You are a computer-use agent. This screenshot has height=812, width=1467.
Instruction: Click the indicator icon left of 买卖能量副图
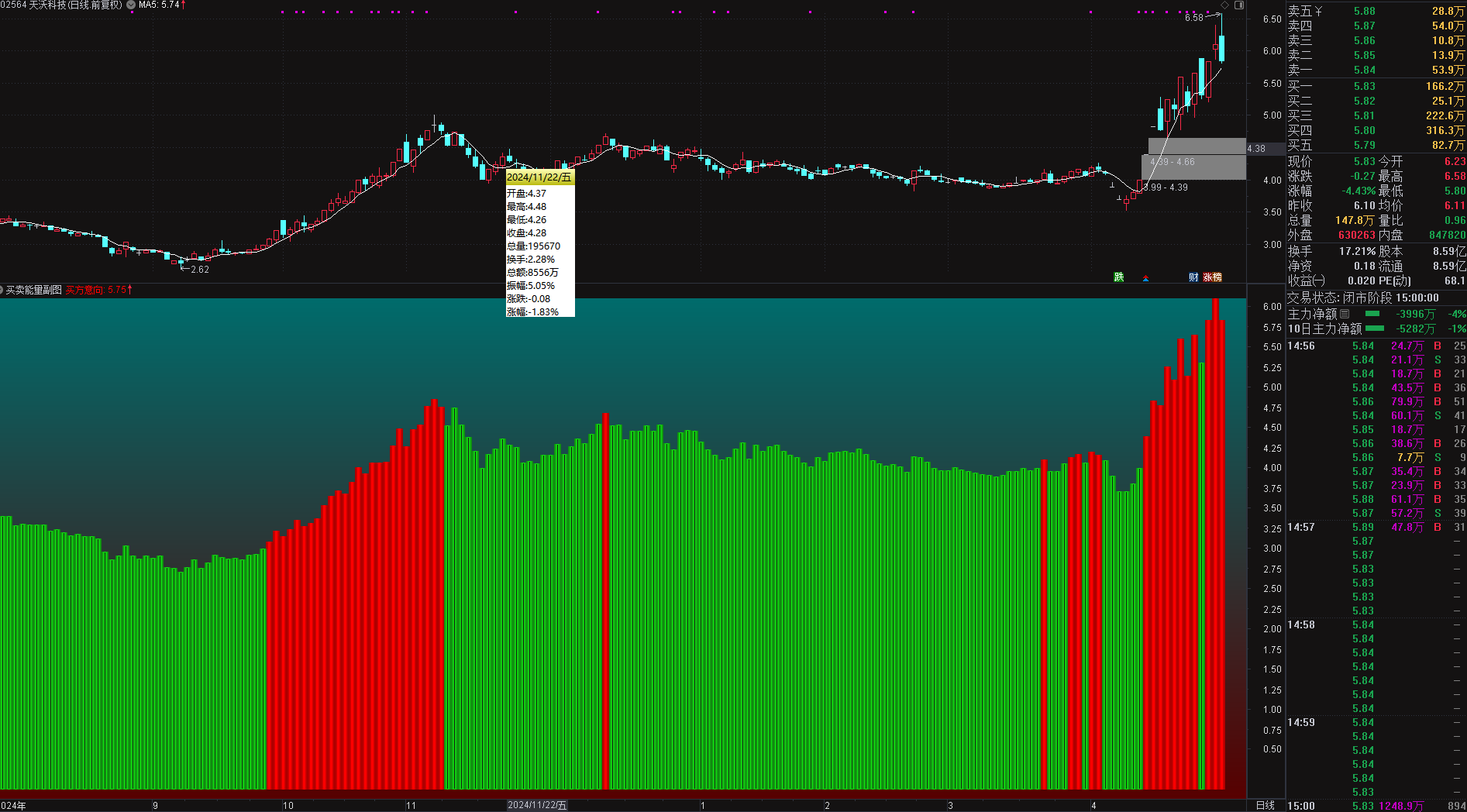(2, 290)
